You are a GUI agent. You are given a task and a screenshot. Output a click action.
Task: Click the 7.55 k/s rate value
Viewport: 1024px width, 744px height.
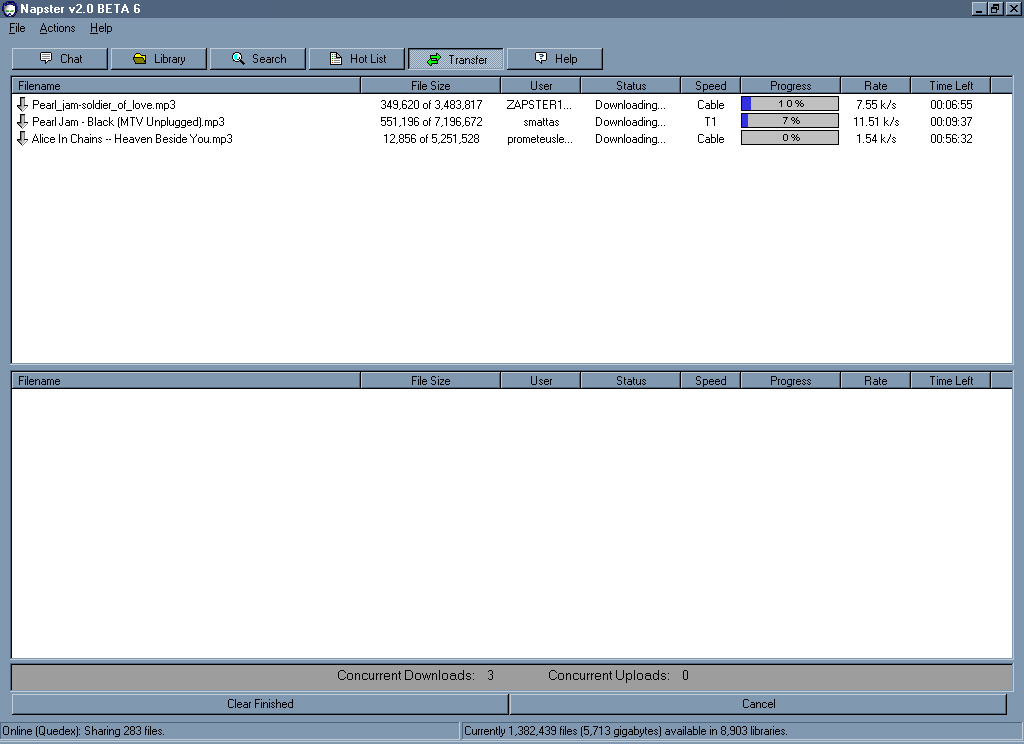(876, 105)
